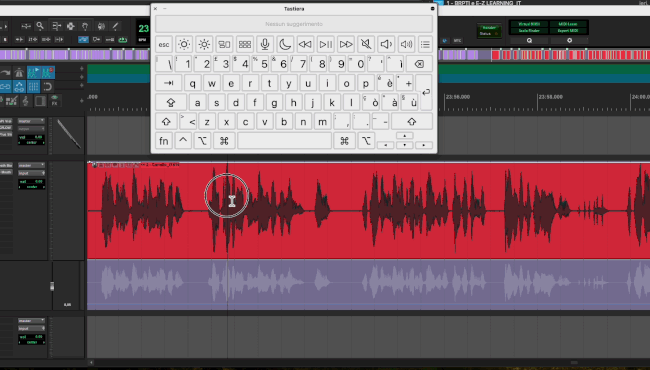Tap the brightness down key on keyboard
Viewport: 650px width, 370px height.
point(184,44)
